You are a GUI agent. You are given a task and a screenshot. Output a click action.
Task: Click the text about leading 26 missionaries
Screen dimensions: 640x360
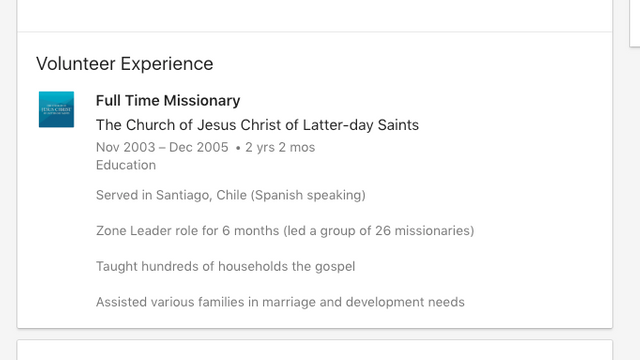click(x=379, y=231)
